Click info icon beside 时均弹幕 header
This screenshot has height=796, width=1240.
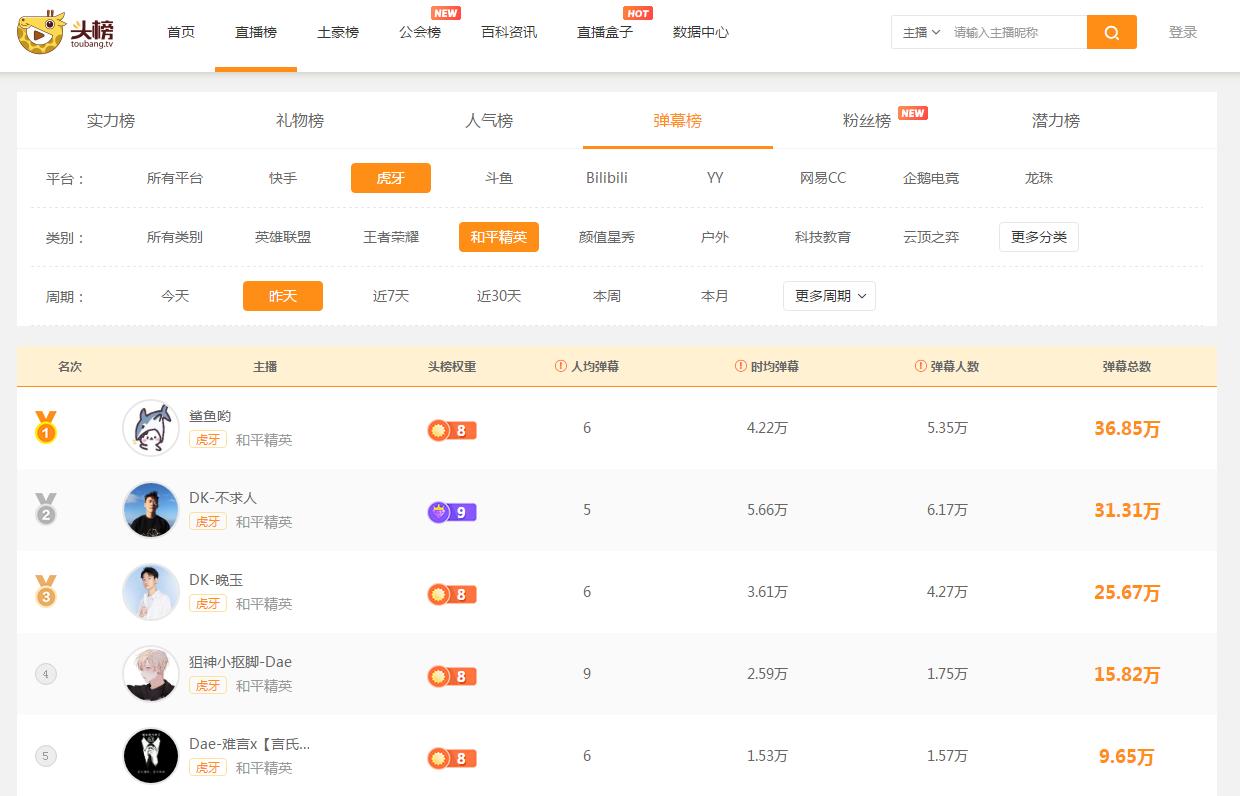[741, 366]
